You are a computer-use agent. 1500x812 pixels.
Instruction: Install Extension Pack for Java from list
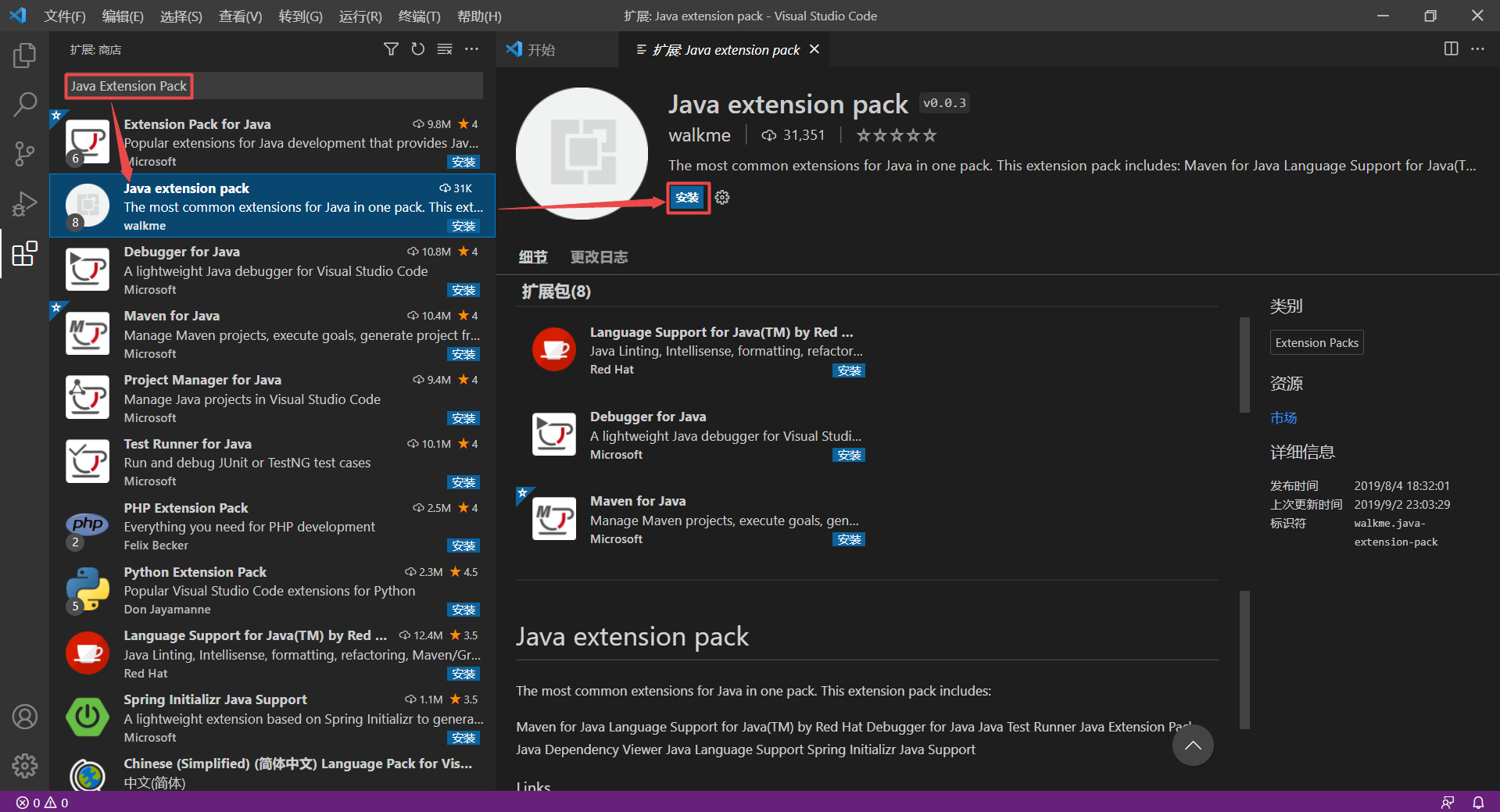(x=464, y=162)
